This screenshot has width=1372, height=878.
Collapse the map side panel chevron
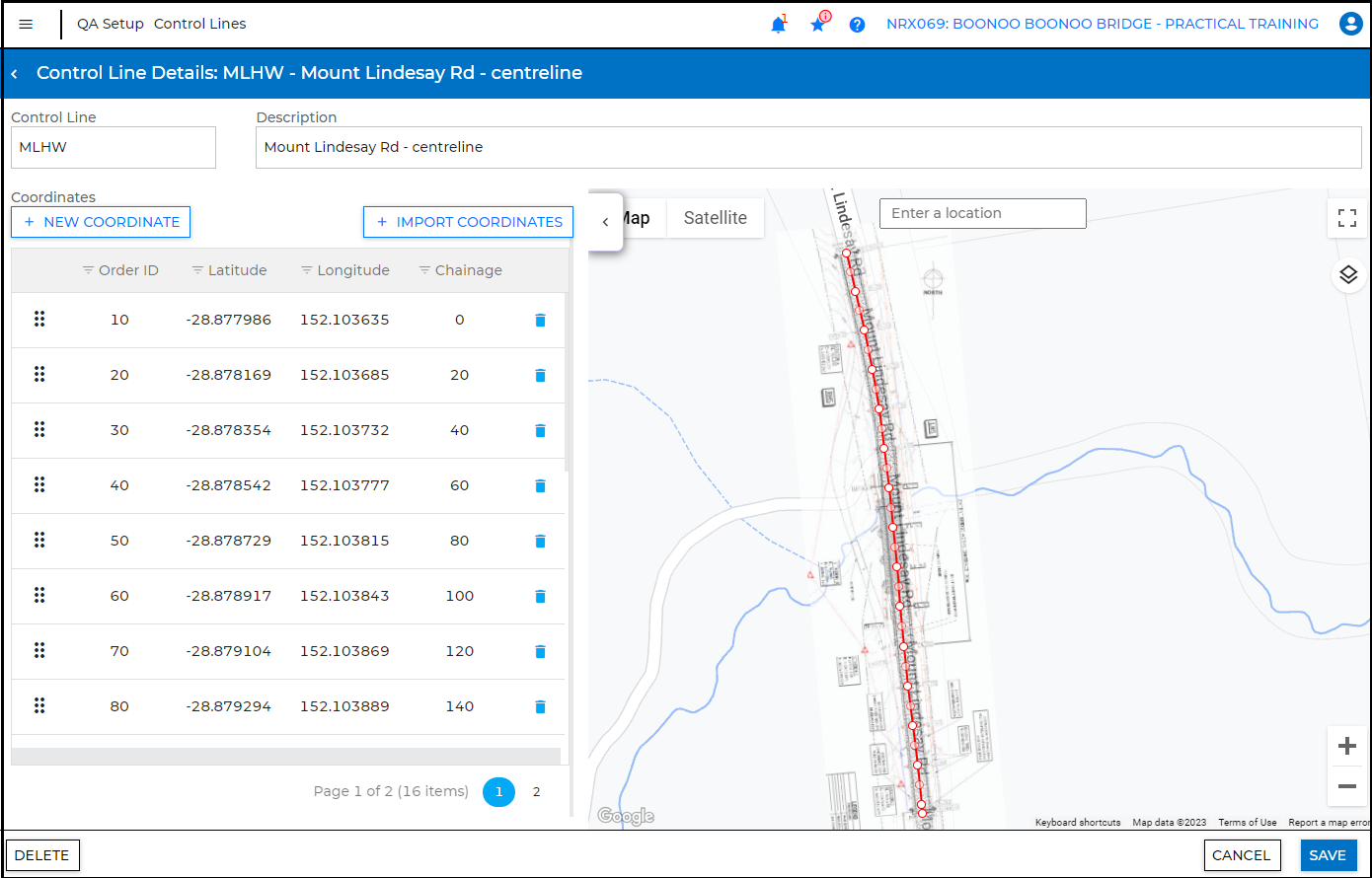click(x=605, y=222)
